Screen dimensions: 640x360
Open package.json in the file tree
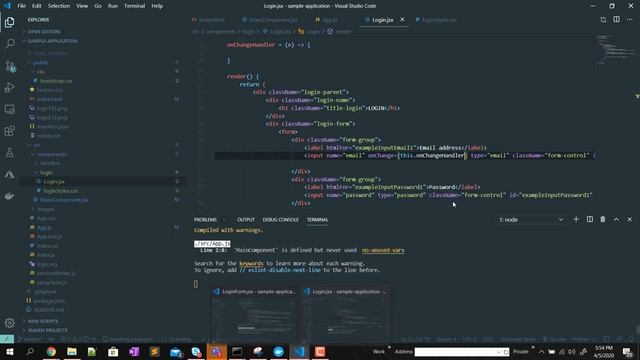49,300
